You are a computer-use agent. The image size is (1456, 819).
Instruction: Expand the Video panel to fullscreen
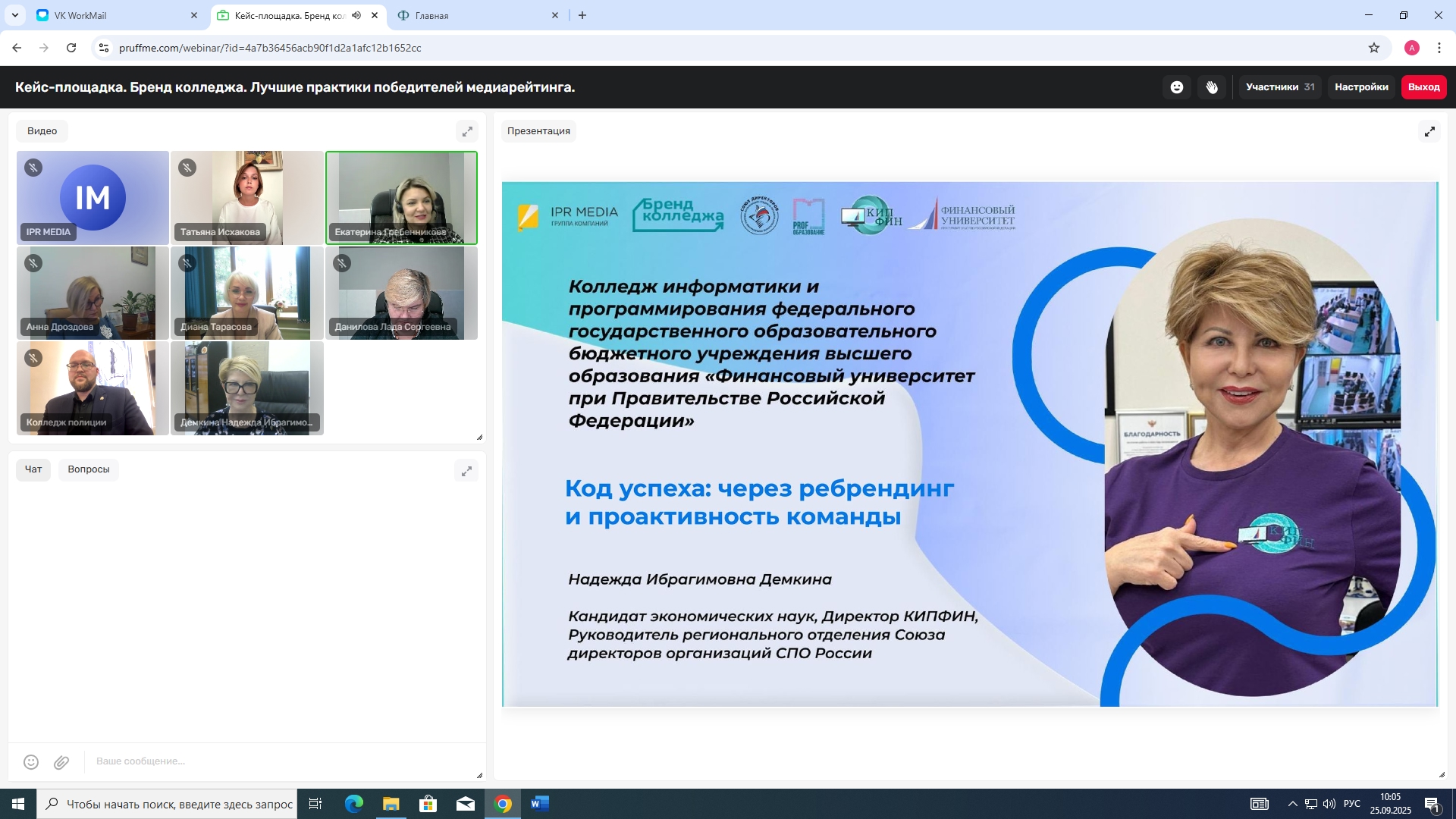467,131
